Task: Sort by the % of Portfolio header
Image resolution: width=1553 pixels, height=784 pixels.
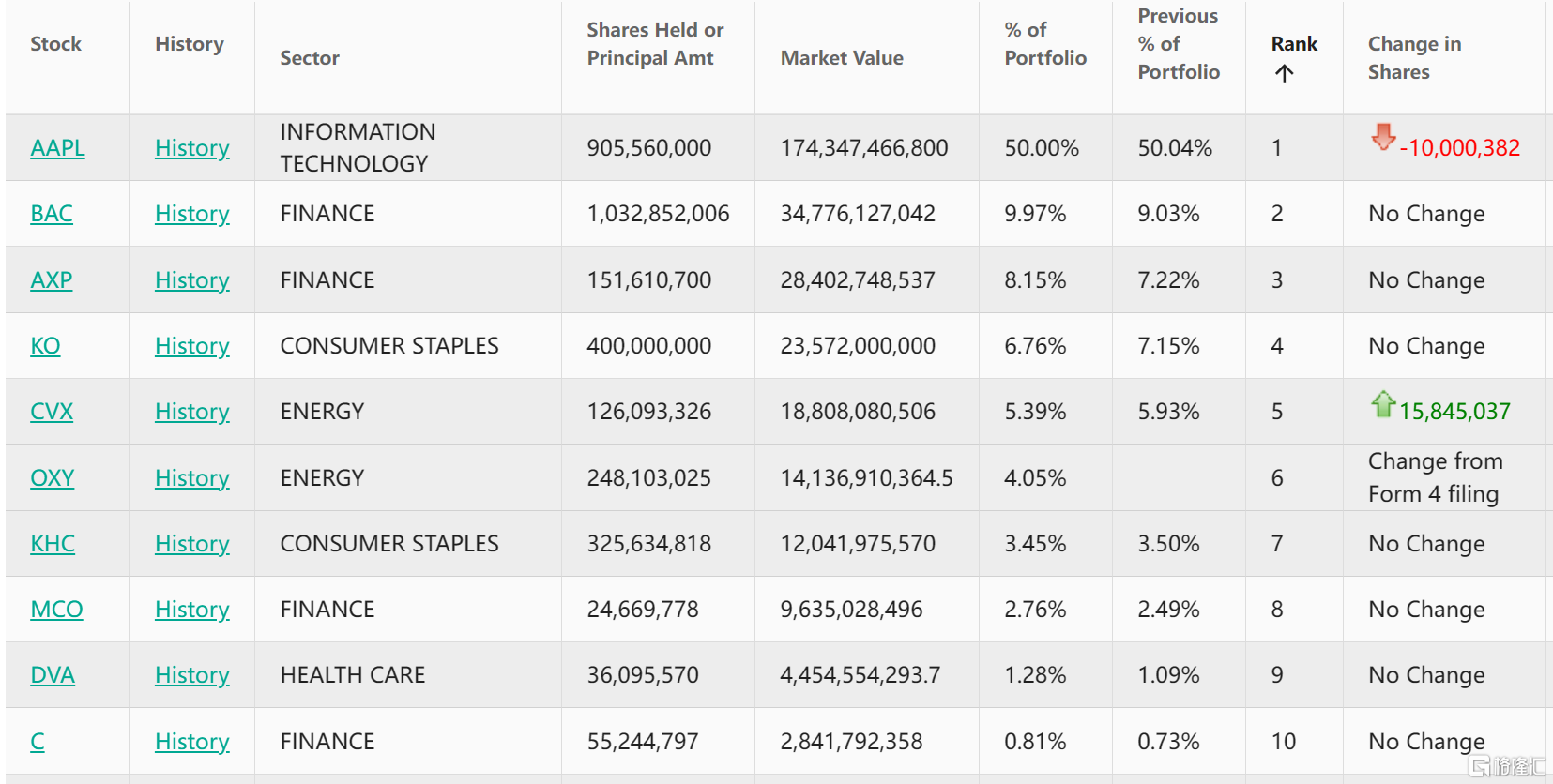Action: (1044, 44)
